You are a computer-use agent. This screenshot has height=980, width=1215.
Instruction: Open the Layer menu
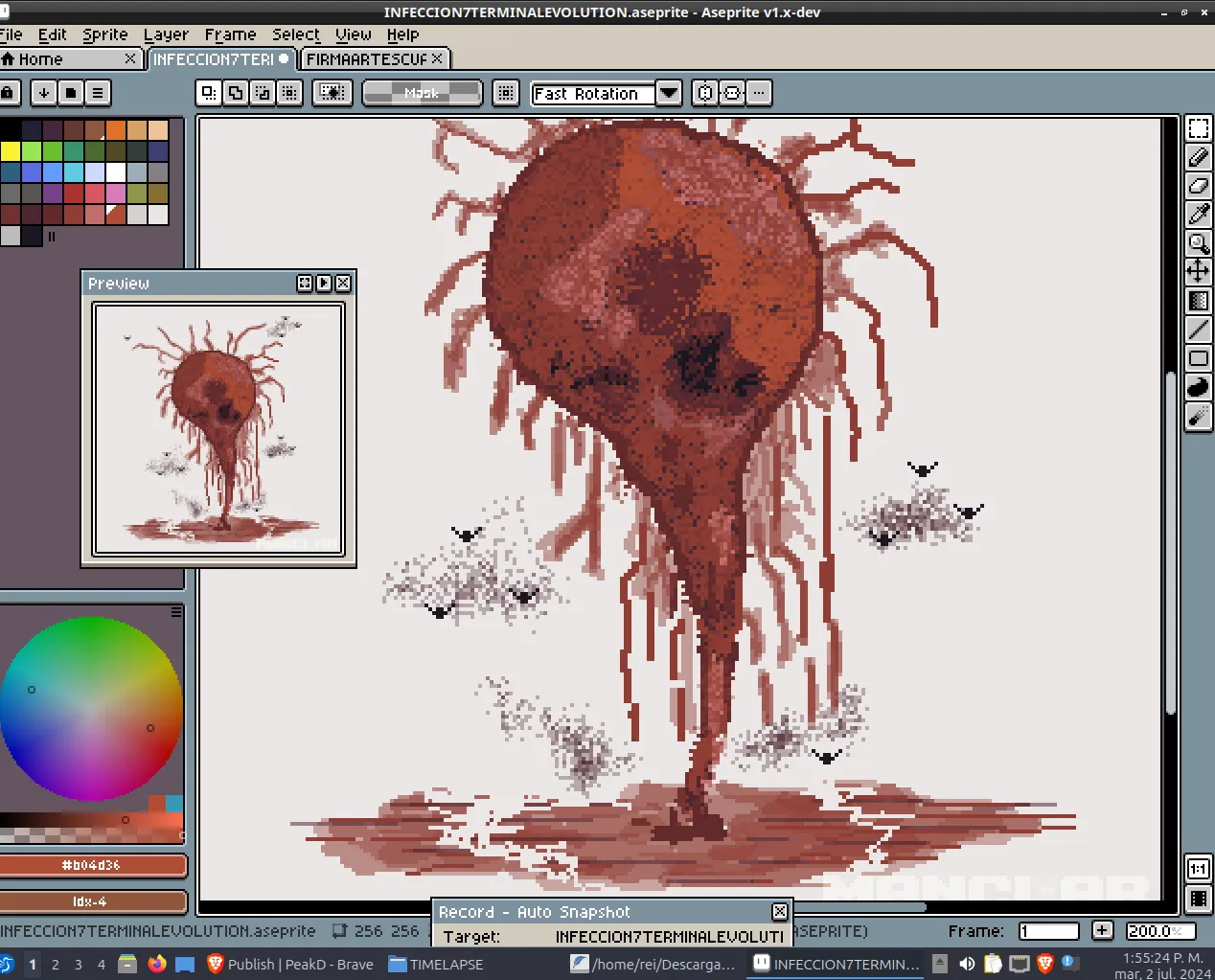[x=166, y=34]
